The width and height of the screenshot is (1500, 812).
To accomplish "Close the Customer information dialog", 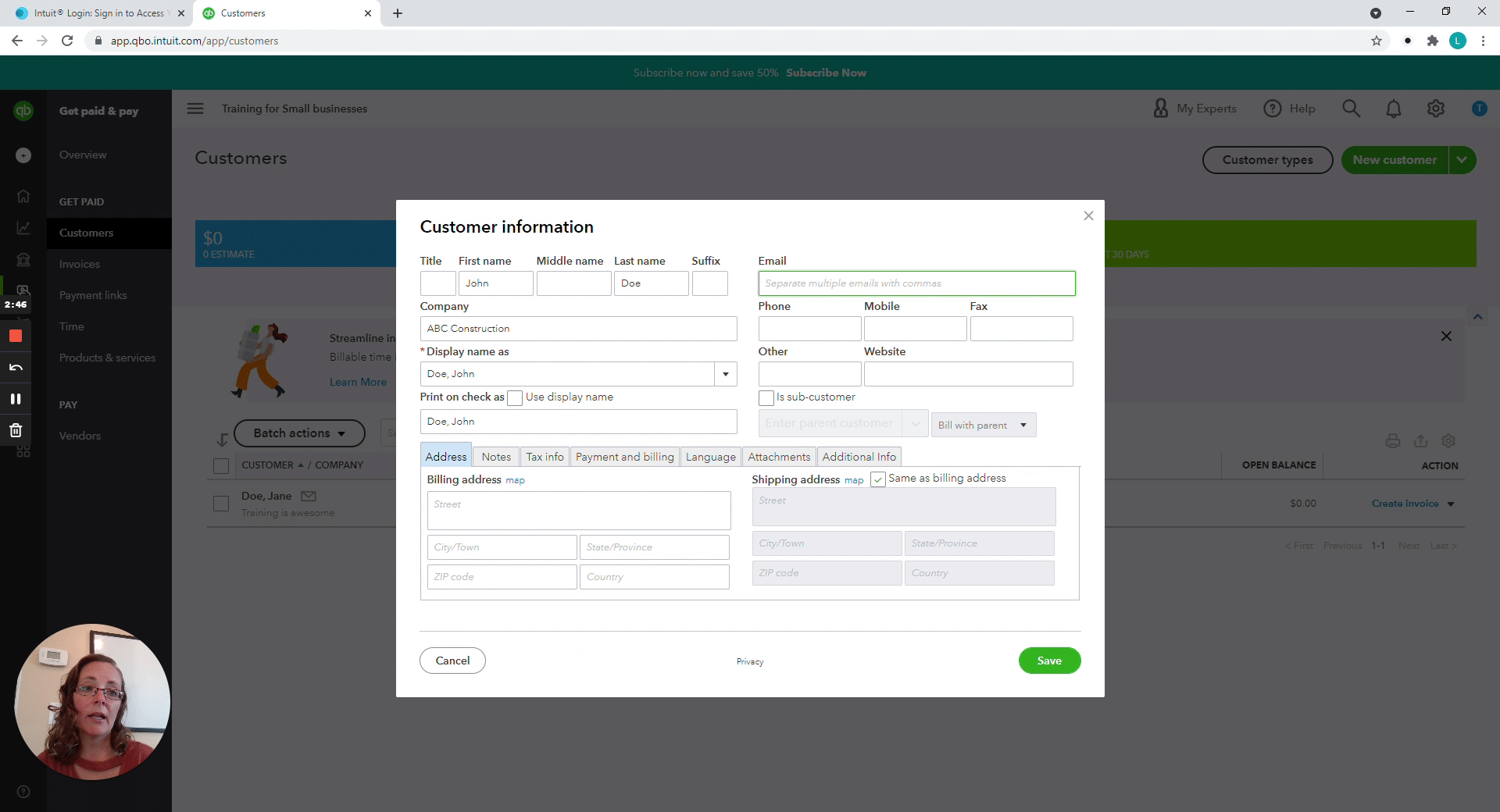I will point(1088,215).
